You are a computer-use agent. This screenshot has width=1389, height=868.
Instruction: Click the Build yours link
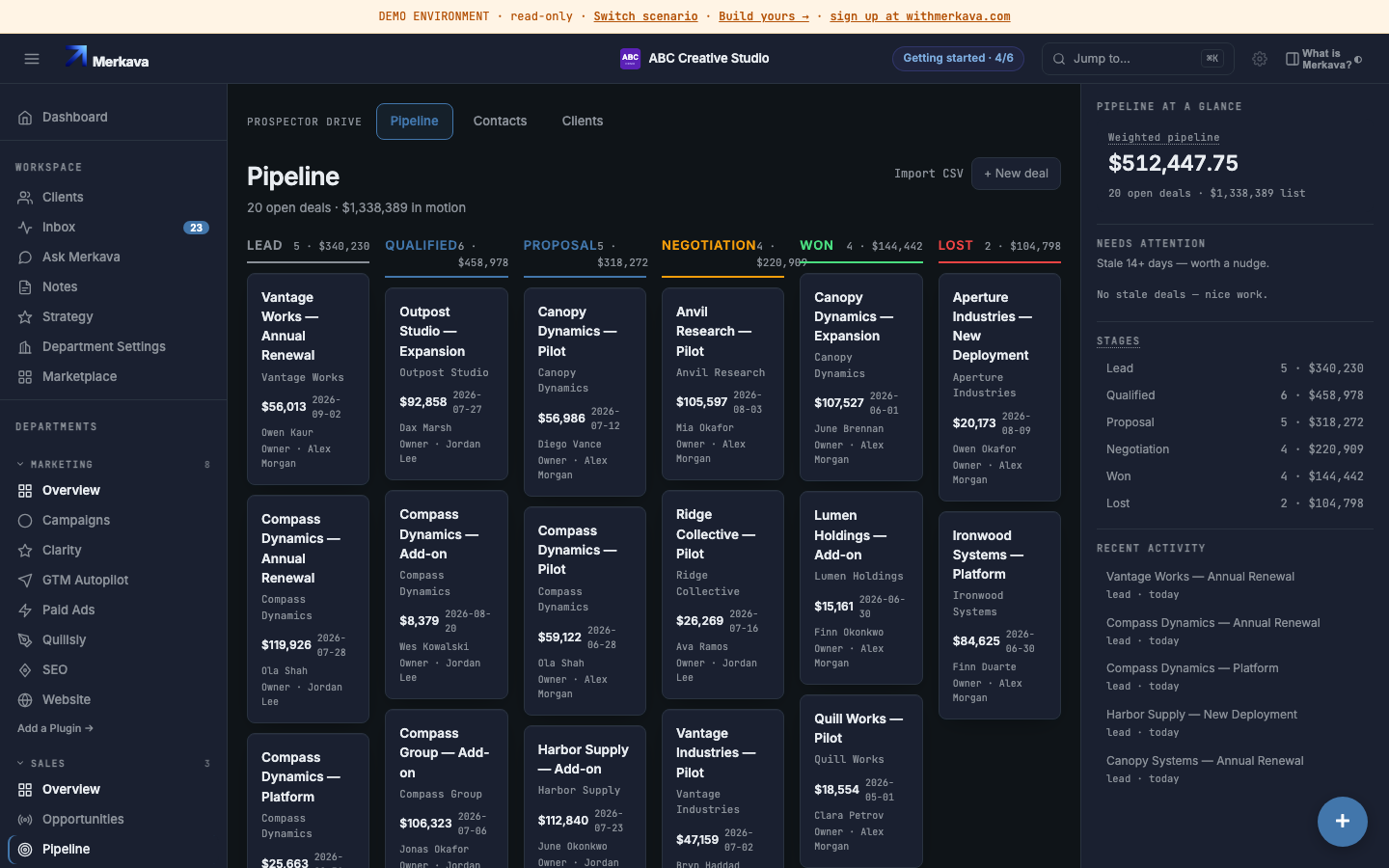pyautogui.click(x=764, y=16)
